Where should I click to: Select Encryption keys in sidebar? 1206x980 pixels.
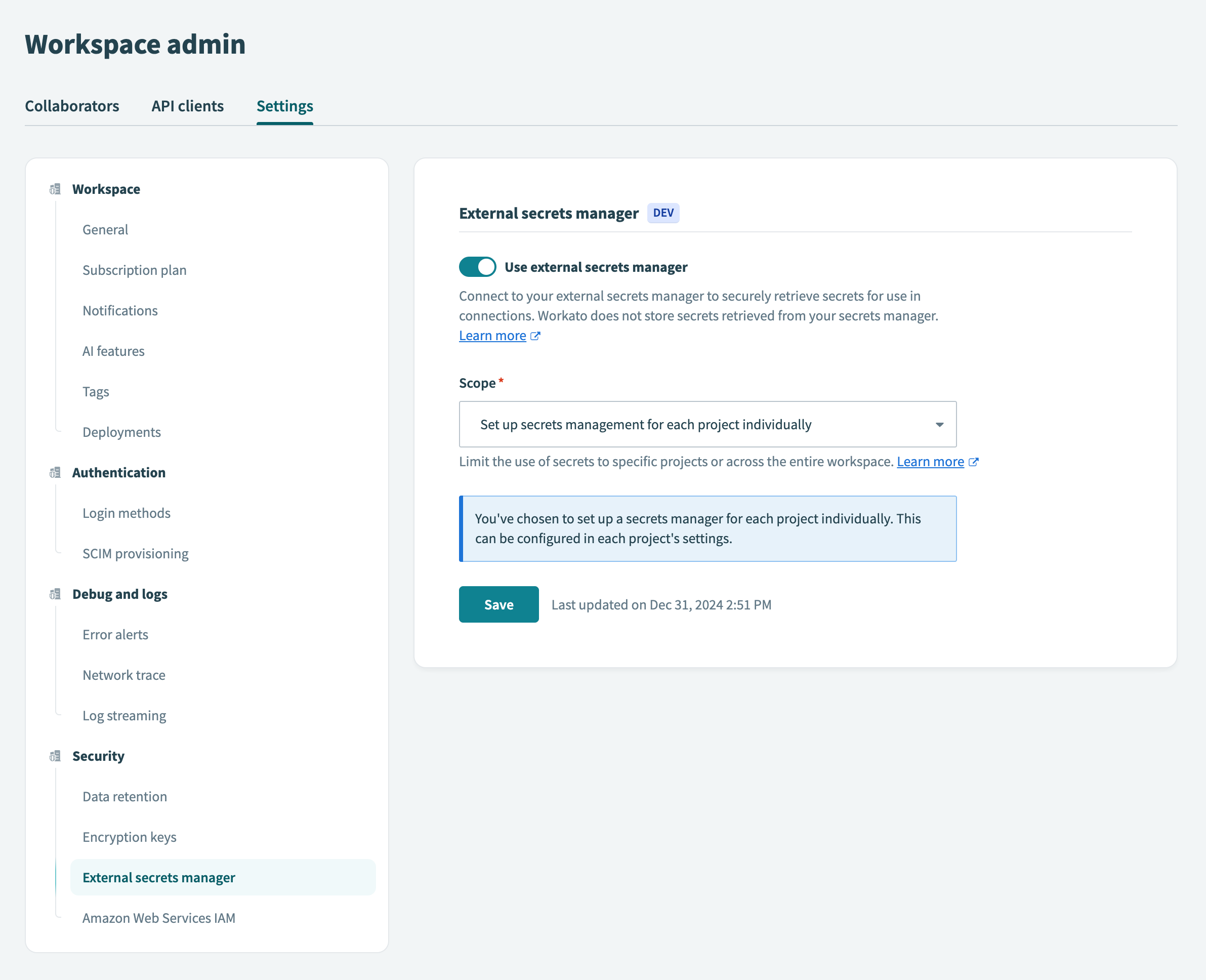(x=129, y=837)
